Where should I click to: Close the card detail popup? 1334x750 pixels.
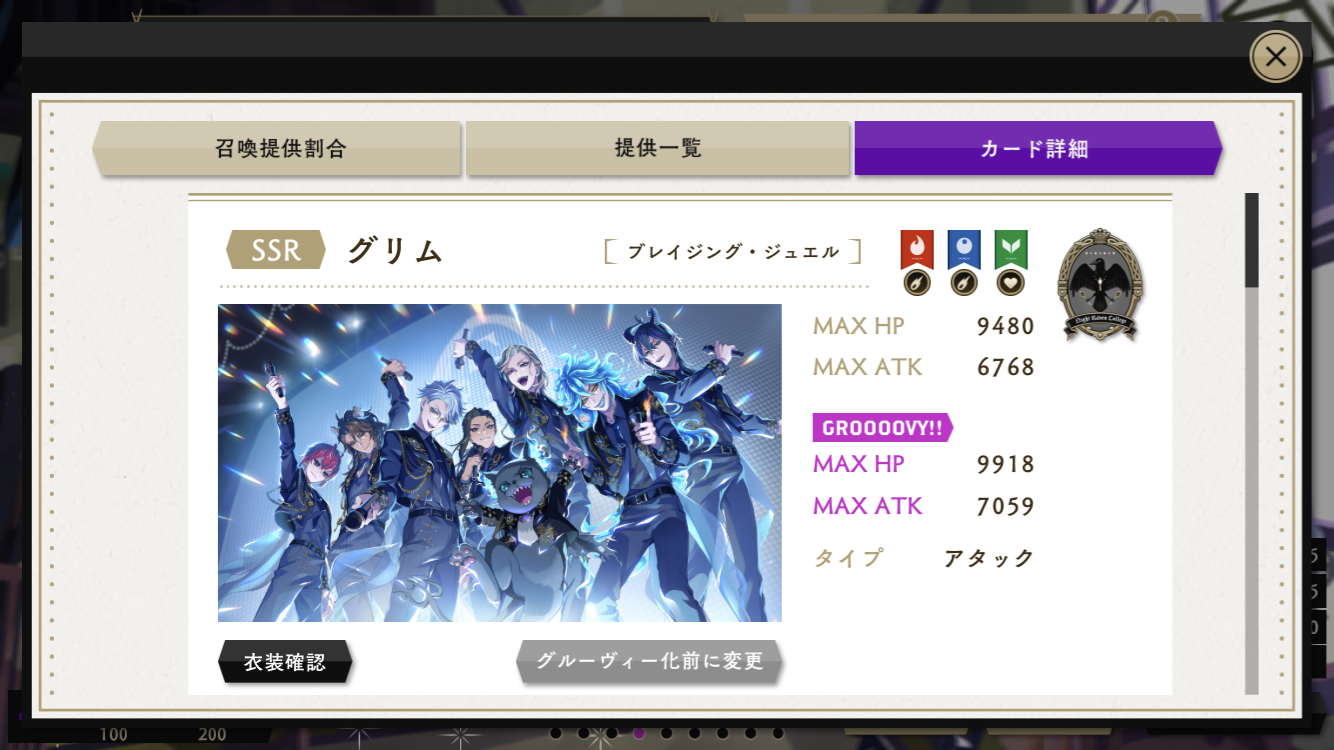(1276, 57)
